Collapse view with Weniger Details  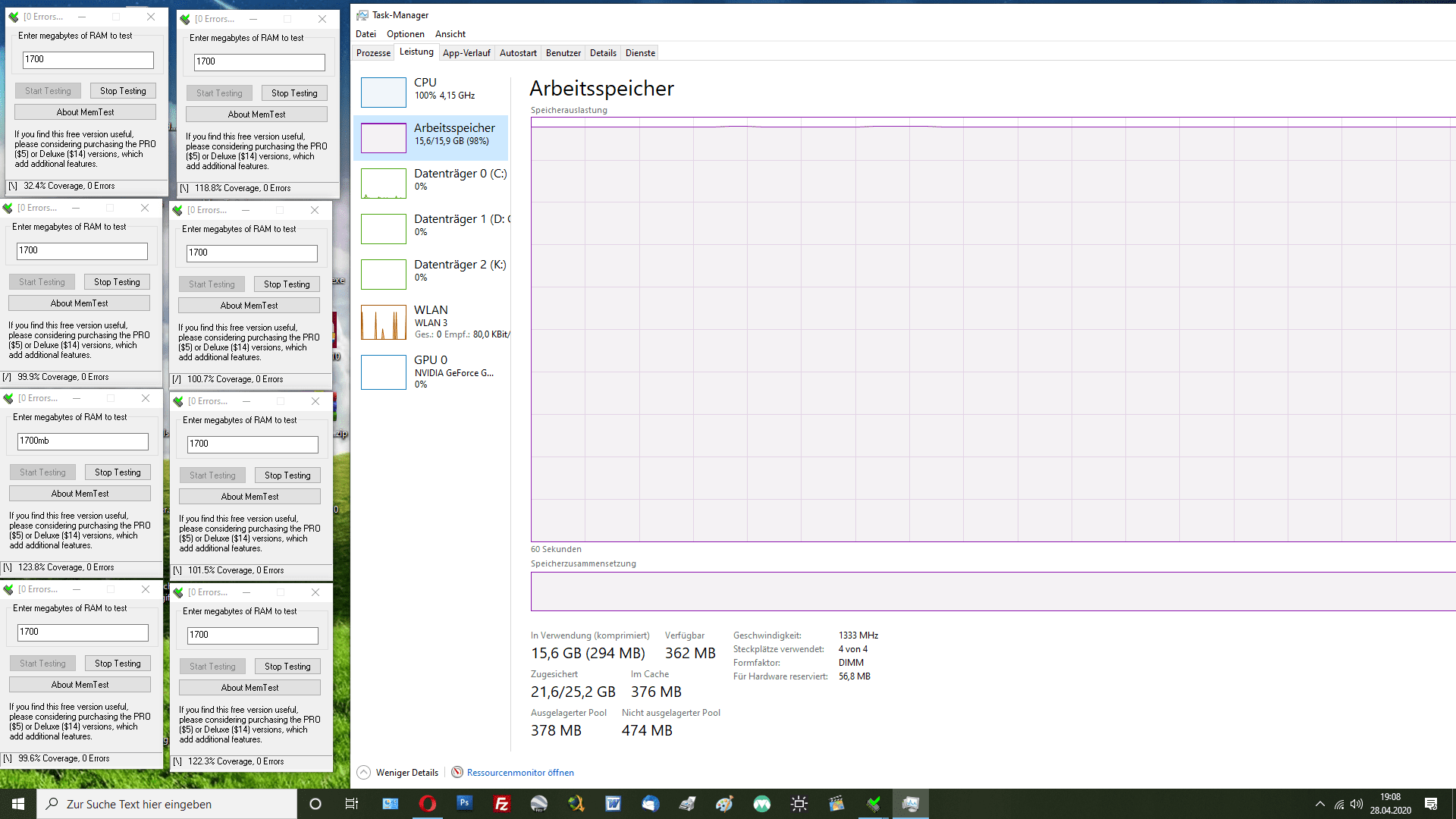click(398, 772)
